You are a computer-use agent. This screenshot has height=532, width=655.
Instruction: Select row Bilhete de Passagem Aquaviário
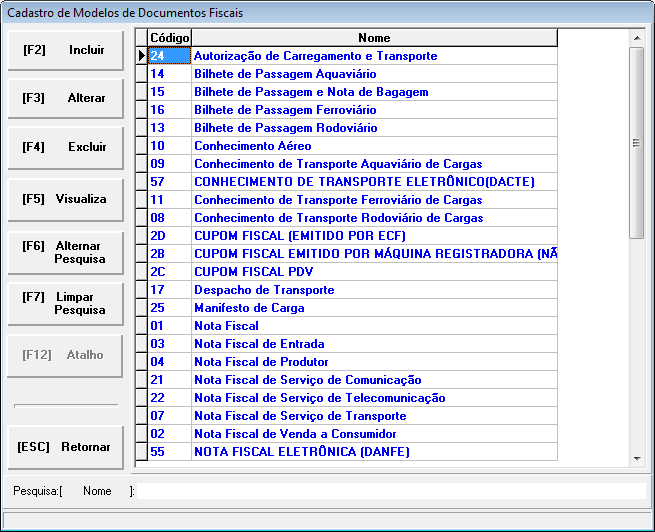[285, 74]
